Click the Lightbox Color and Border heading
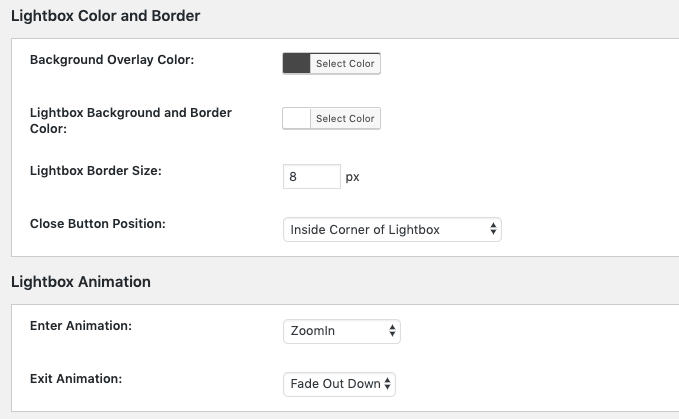679x419 pixels. [105, 16]
